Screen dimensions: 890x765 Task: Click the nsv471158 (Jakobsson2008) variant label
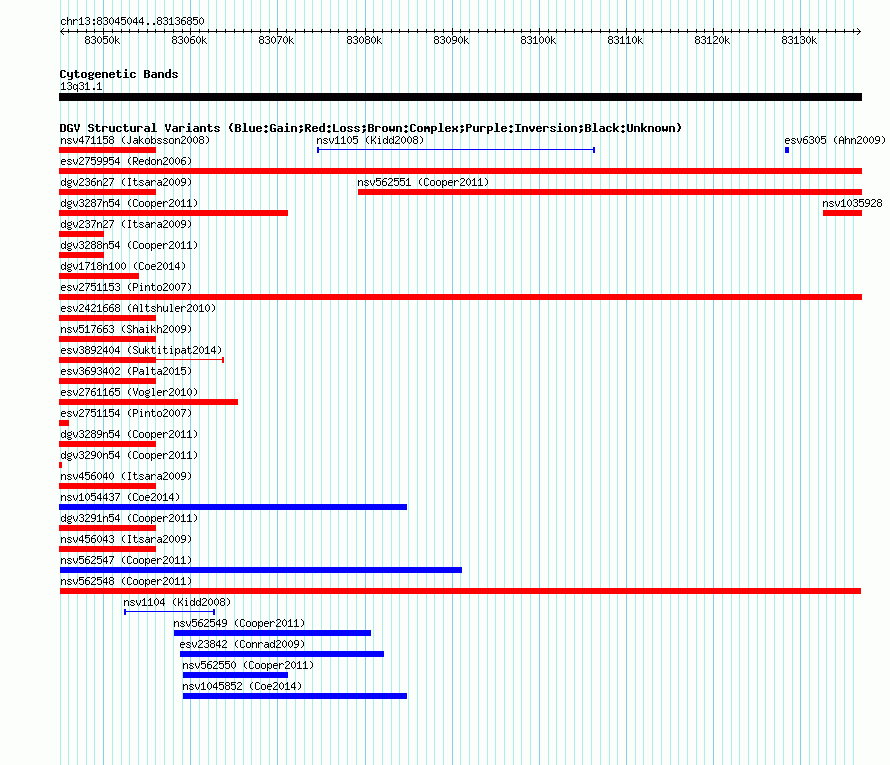(135, 140)
